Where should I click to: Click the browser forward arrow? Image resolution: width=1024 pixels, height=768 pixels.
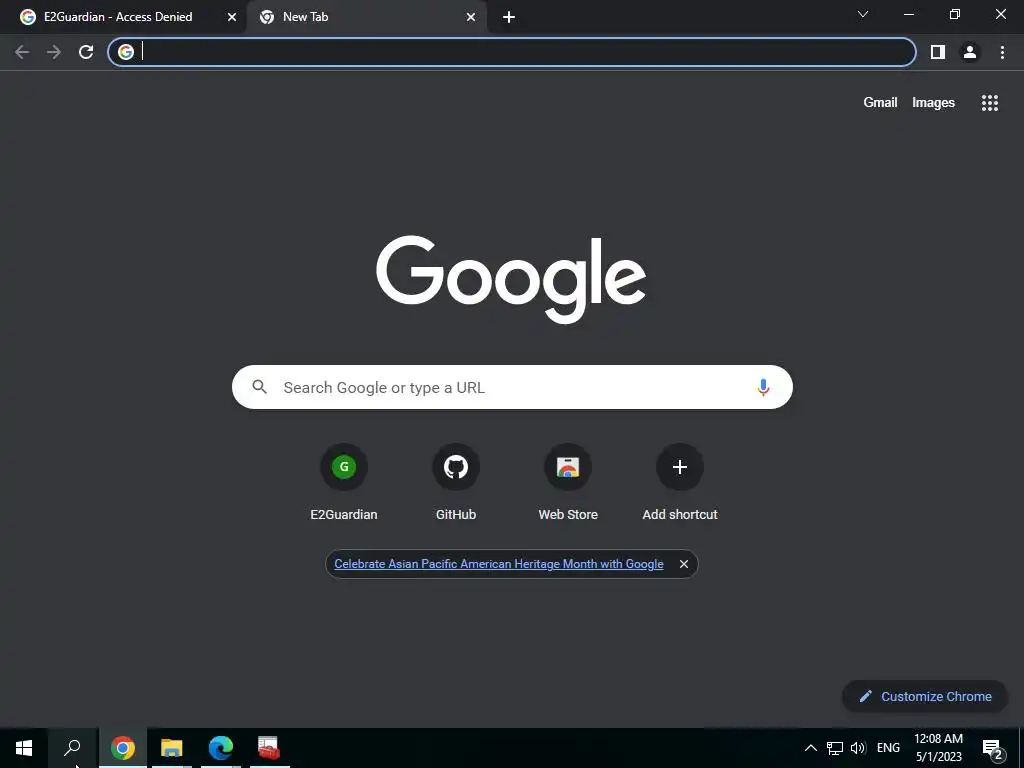point(54,52)
